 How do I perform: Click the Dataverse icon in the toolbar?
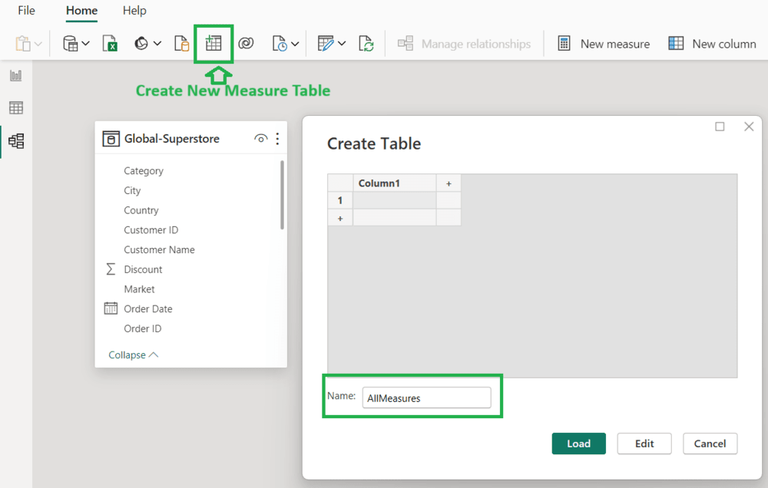(245, 44)
